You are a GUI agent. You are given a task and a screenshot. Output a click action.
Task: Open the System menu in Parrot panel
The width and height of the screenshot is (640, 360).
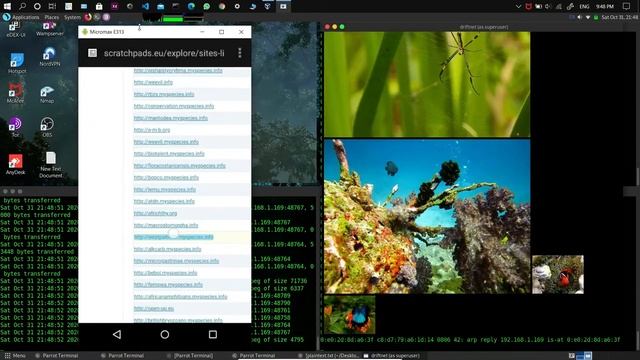(x=72, y=17)
